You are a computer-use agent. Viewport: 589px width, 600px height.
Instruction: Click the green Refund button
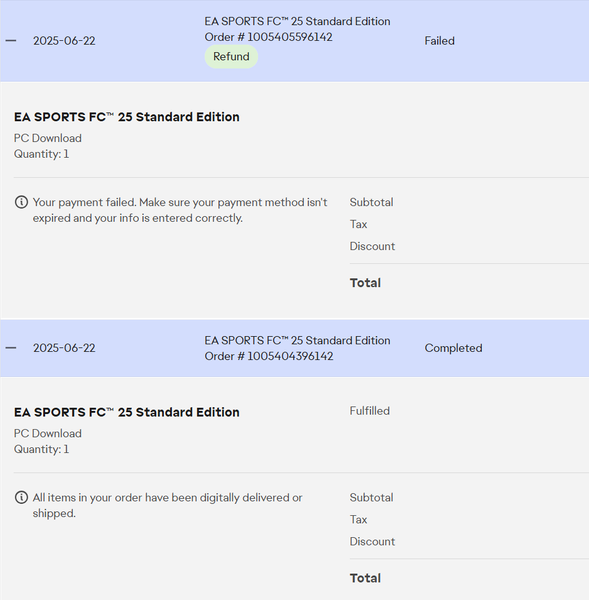click(231, 57)
